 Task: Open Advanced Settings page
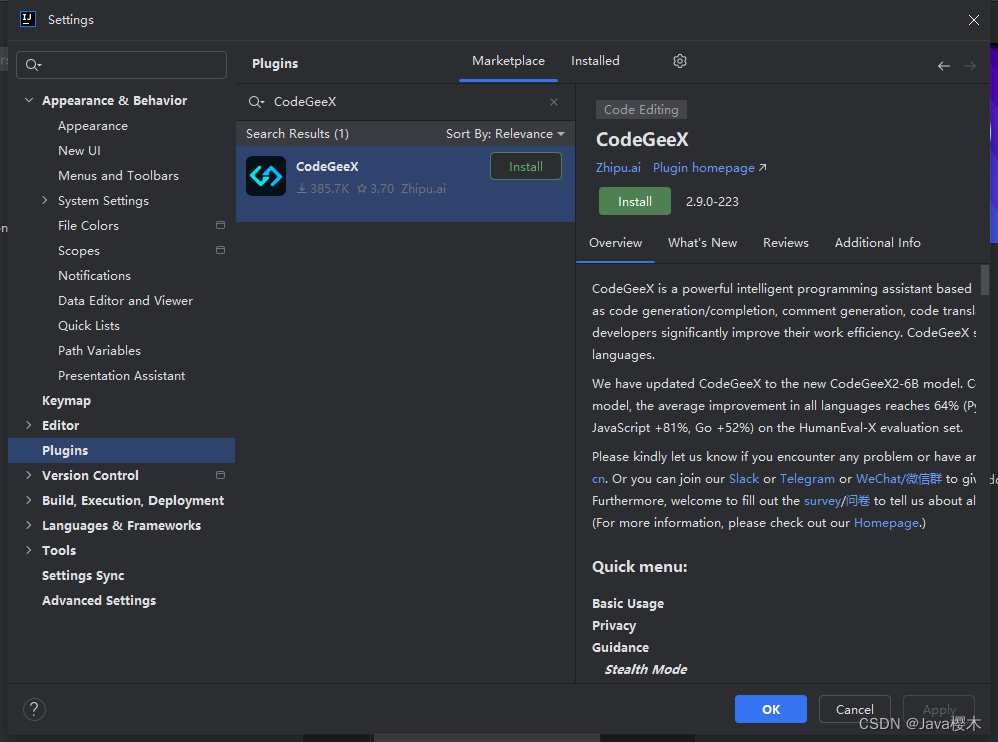click(x=99, y=600)
